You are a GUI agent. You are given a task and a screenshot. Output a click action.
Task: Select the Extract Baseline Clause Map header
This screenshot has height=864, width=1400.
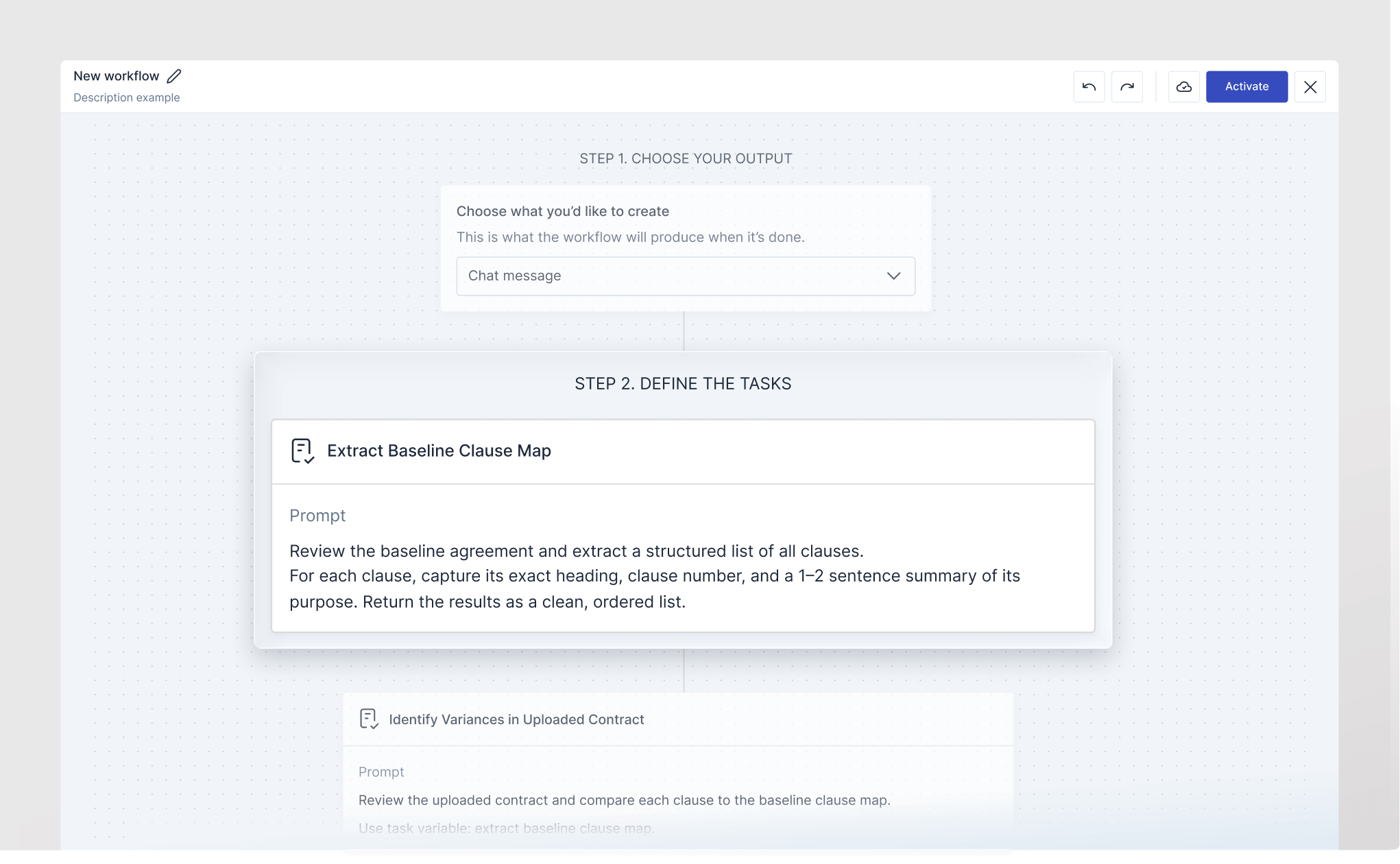pos(439,451)
